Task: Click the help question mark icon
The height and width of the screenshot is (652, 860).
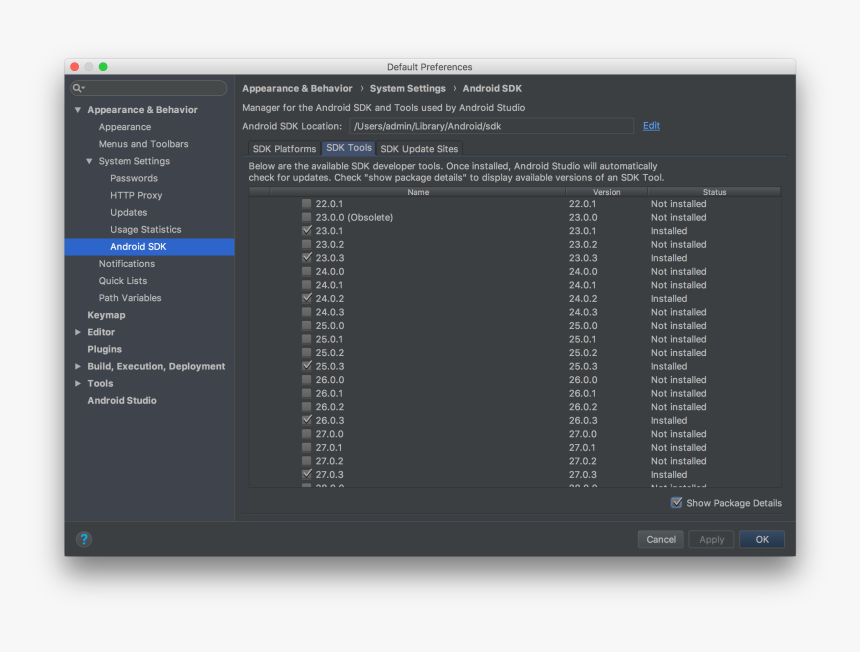Action: [x=84, y=539]
